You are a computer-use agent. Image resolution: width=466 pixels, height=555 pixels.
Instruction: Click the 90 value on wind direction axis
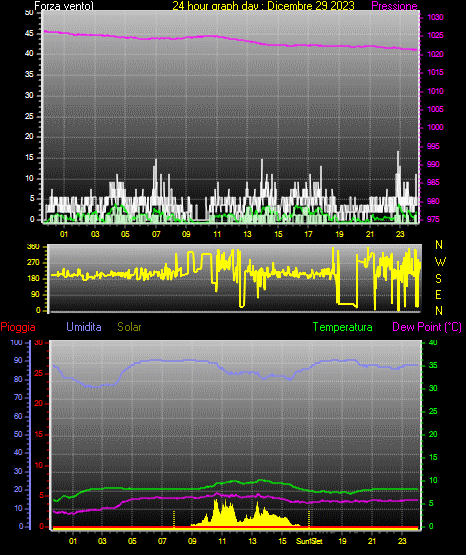coord(35,294)
